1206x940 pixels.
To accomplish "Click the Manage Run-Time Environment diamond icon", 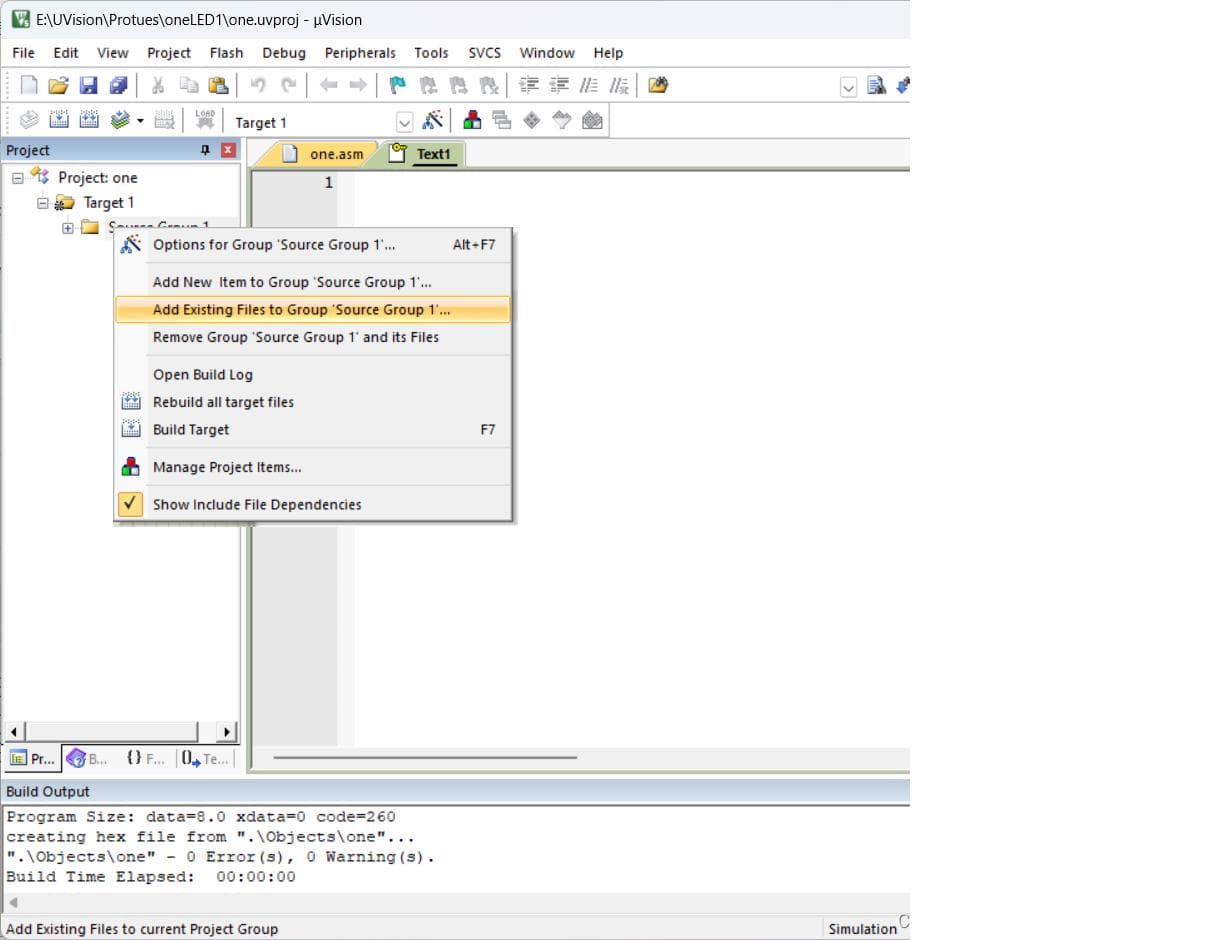I will (x=532, y=121).
